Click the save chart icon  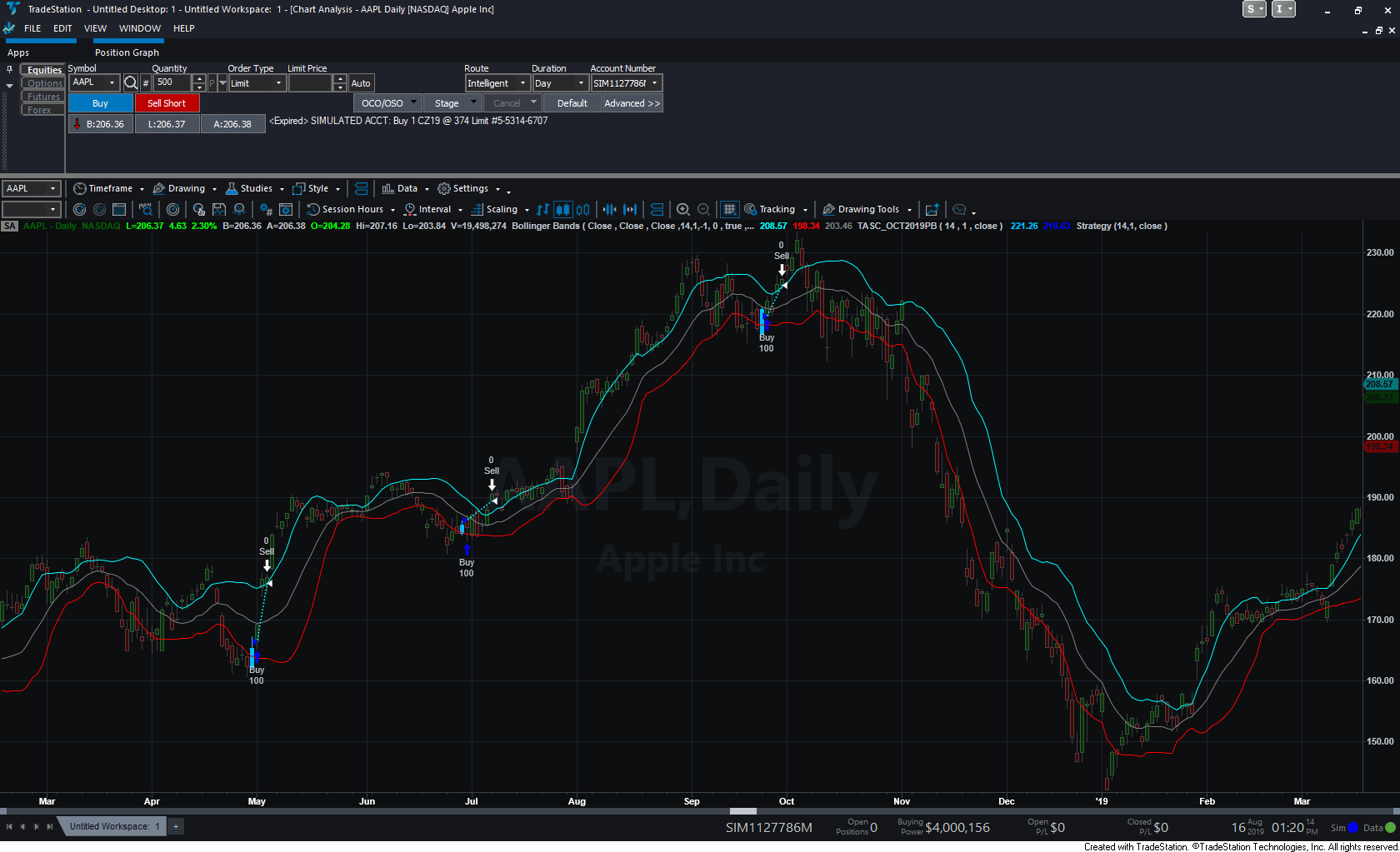click(219, 210)
